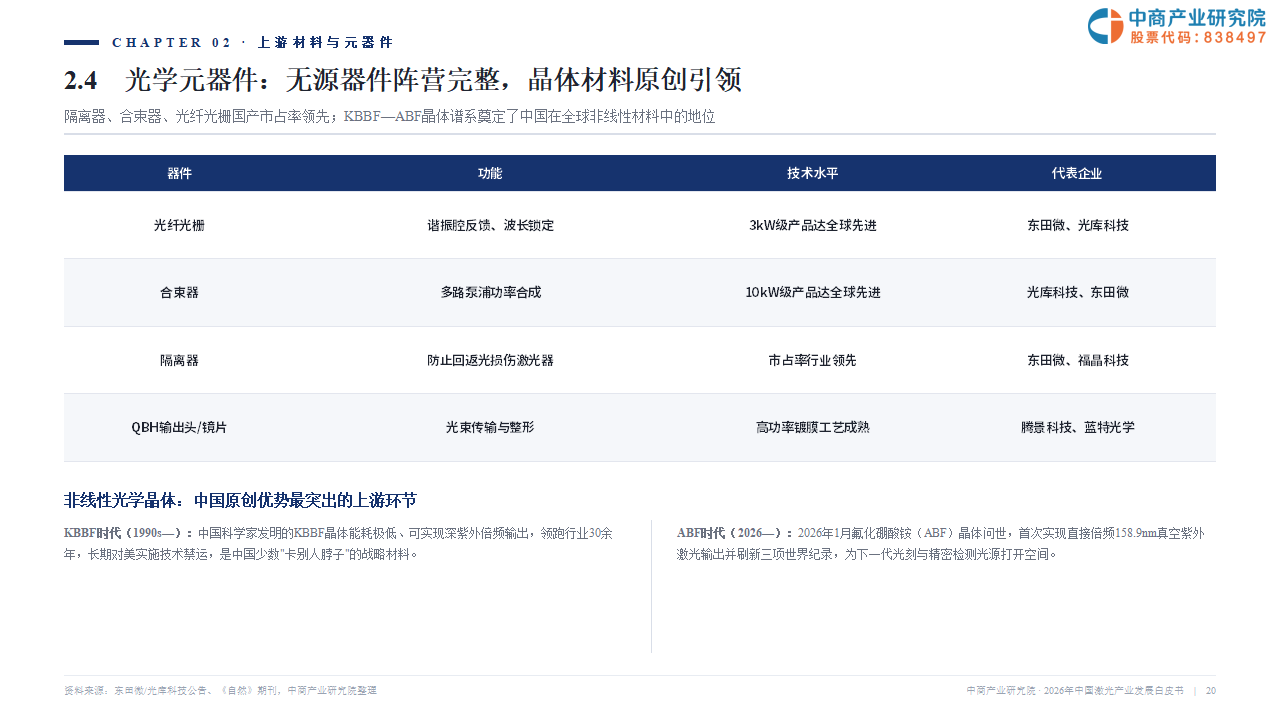Select the 合束器 cell
This screenshot has width=1280, height=720.
coord(179,293)
